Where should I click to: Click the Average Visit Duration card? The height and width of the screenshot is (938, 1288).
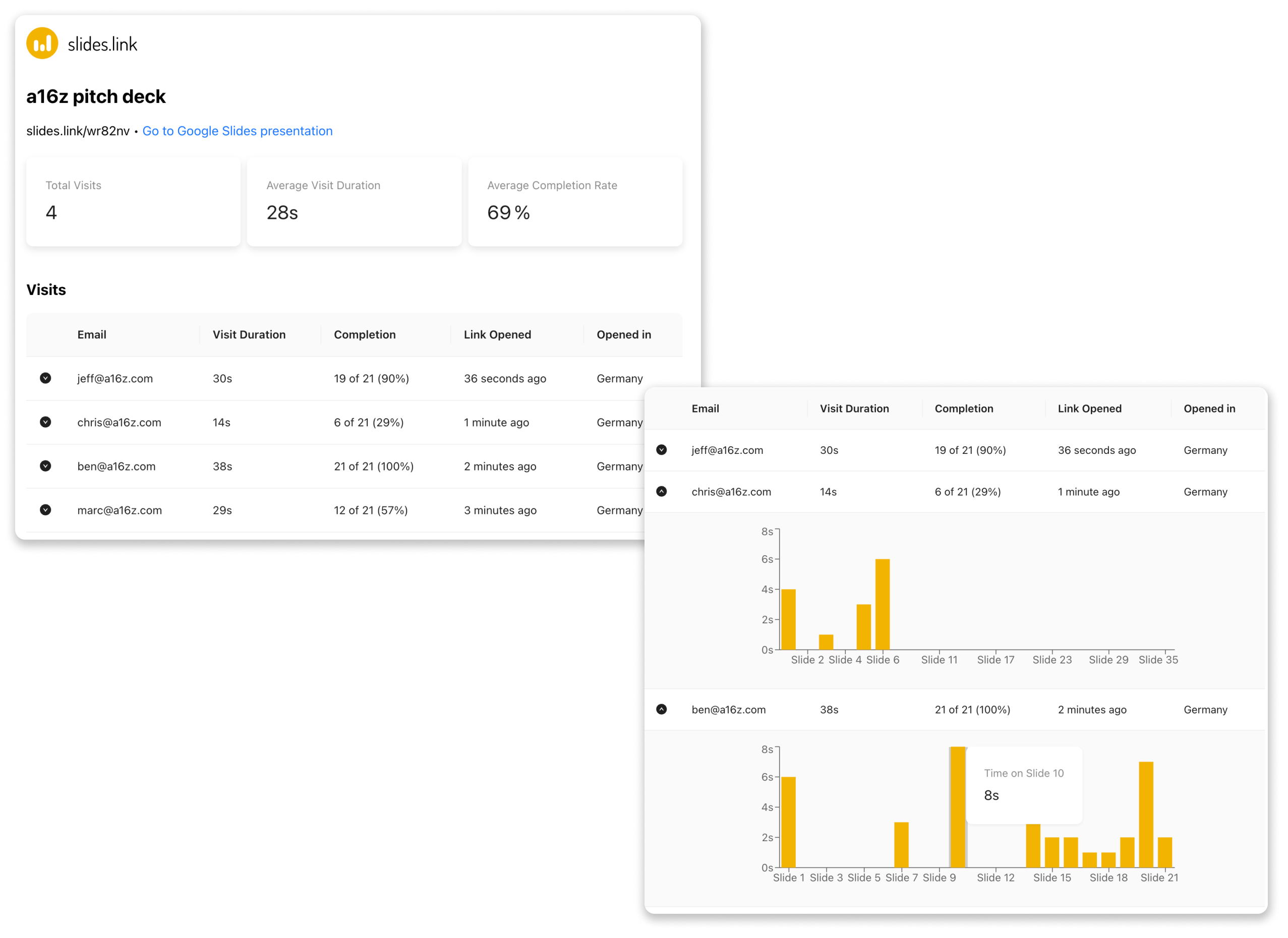354,202
